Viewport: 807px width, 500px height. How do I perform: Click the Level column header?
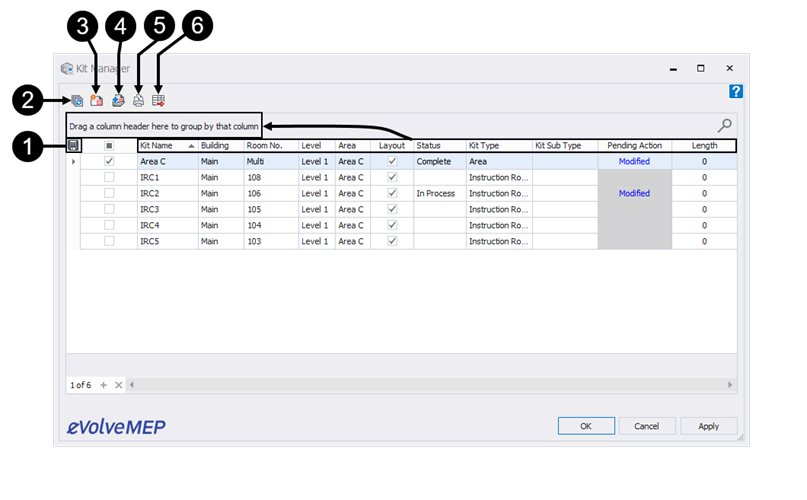click(x=317, y=146)
